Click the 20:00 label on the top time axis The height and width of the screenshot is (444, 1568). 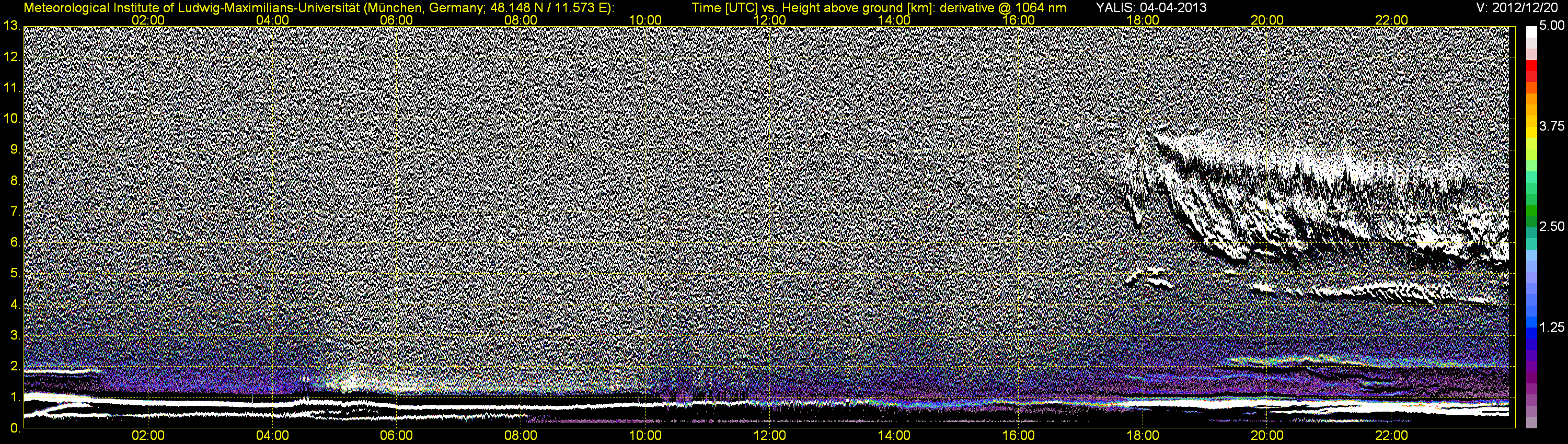pyautogui.click(x=1267, y=20)
